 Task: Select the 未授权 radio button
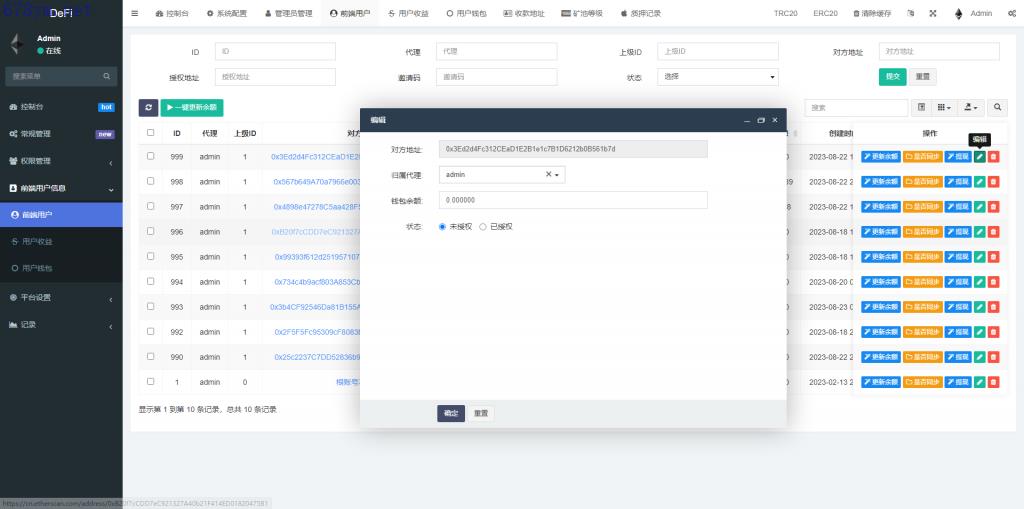[x=443, y=226]
